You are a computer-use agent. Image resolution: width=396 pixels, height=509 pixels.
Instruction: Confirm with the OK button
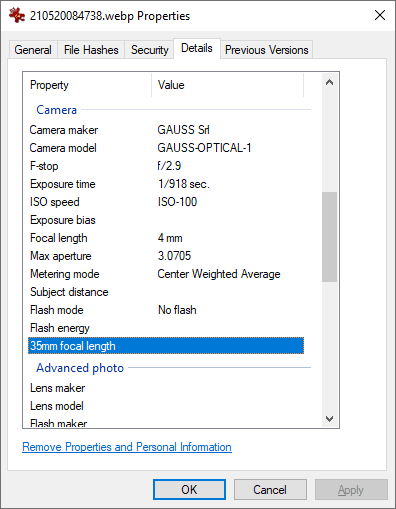coord(189,489)
